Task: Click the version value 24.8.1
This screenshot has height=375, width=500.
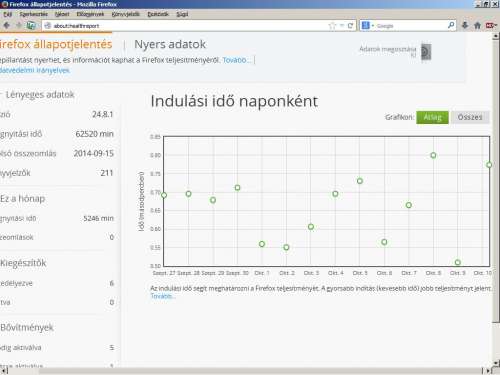Action: (103, 115)
